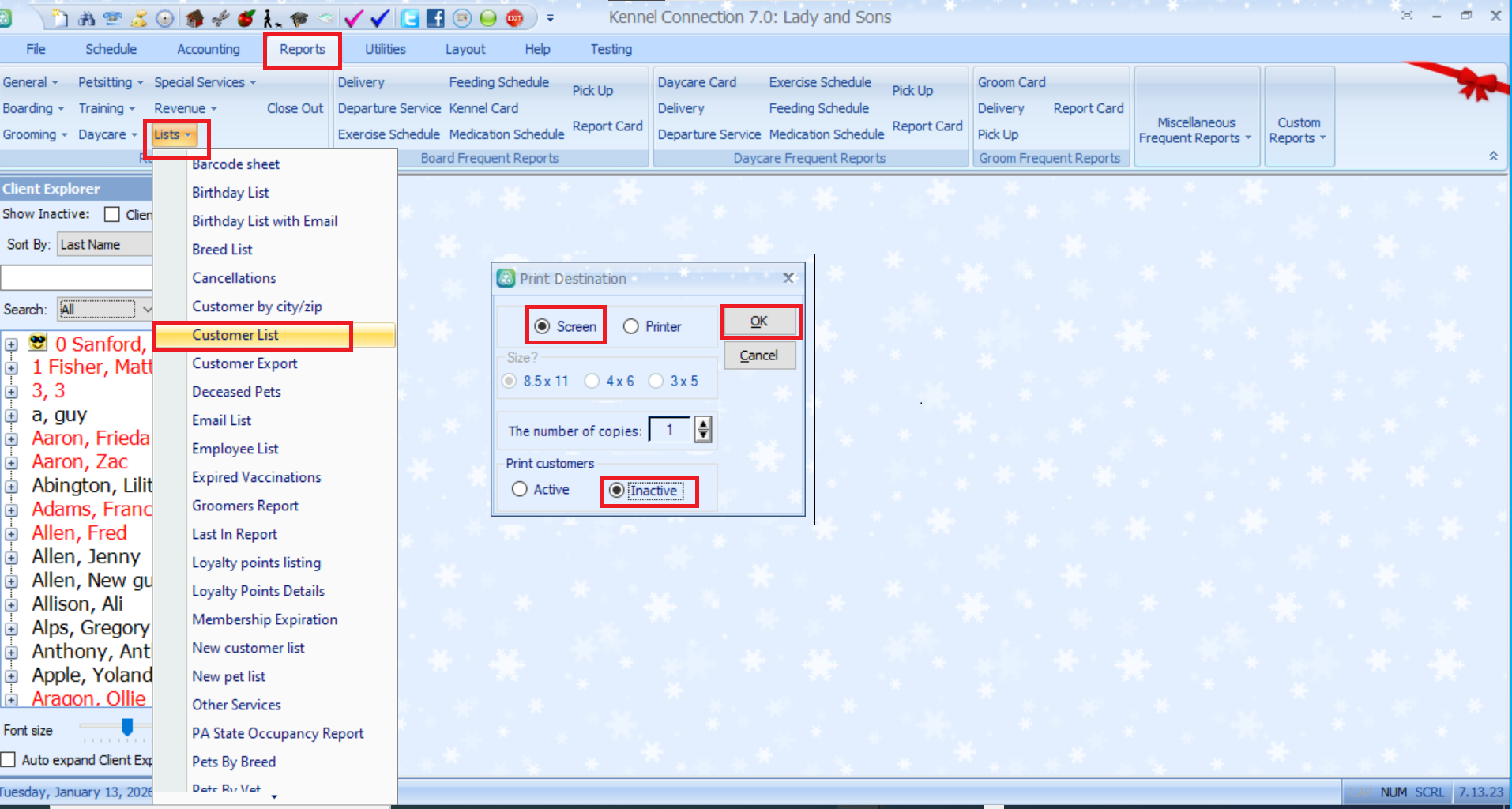The height and width of the screenshot is (809, 1512).
Task: Open the Accounting ribbon tab
Action: point(208,49)
